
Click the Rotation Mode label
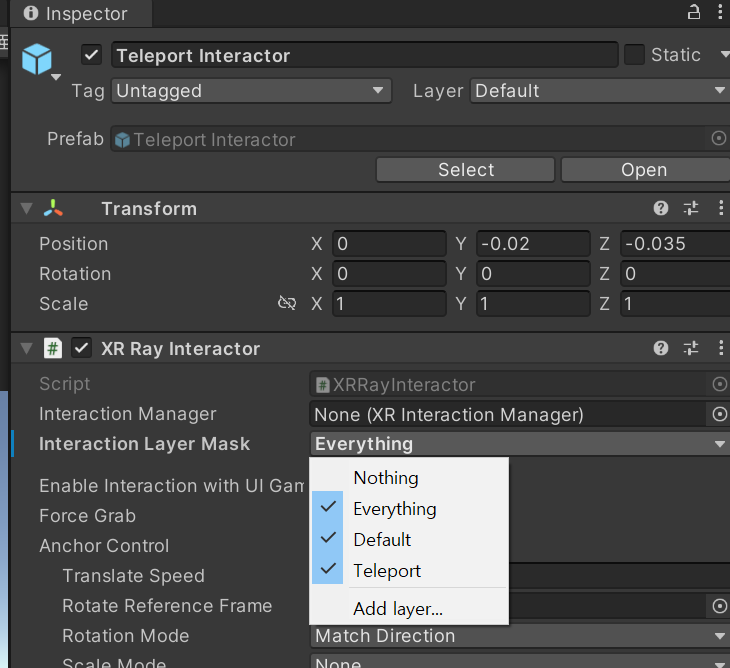click(126, 635)
